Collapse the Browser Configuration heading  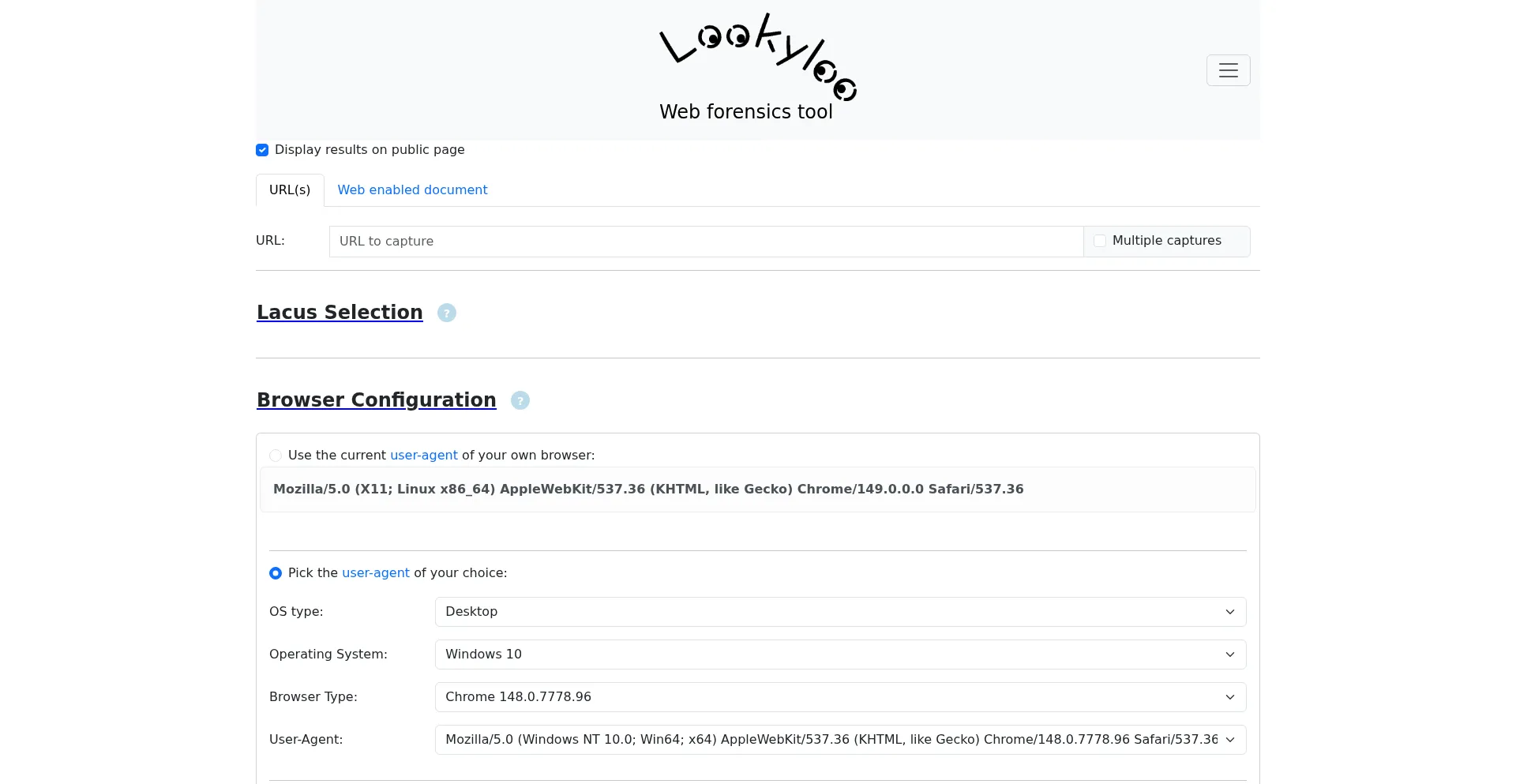377,400
